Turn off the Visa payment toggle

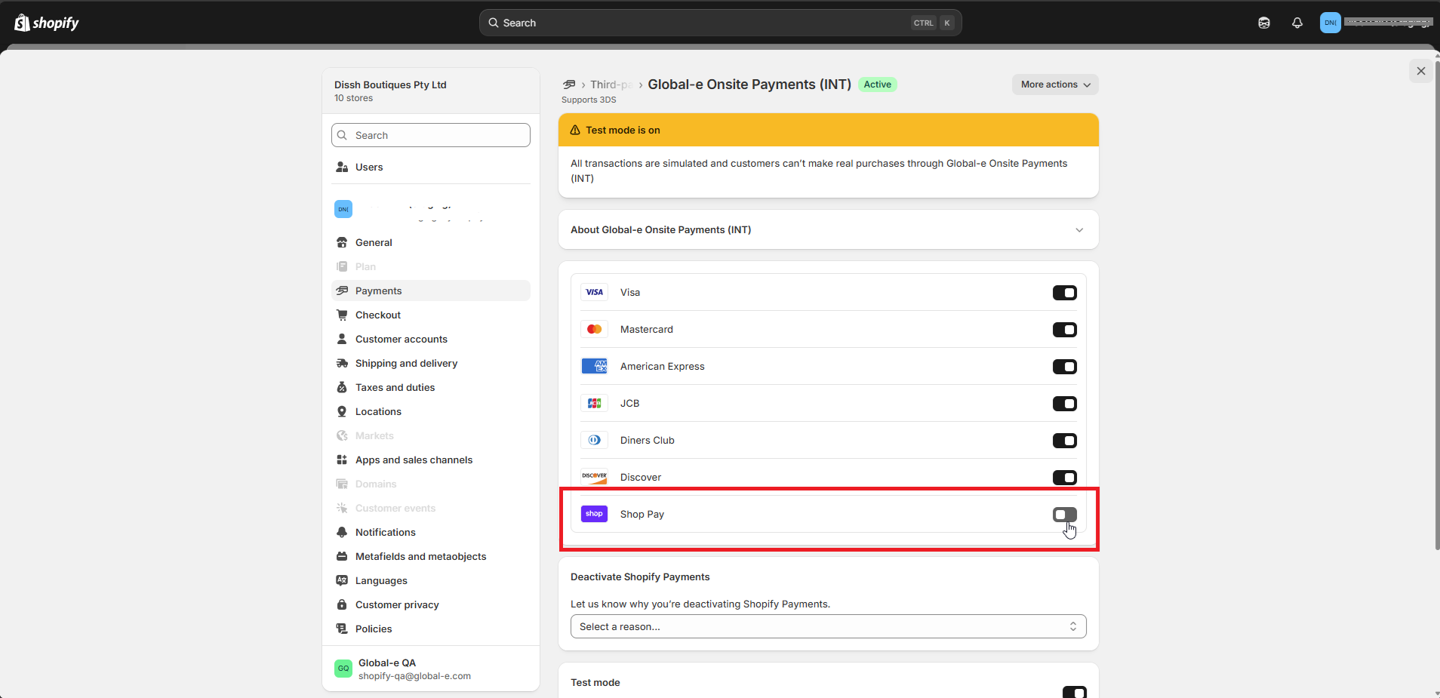click(1064, 293)
